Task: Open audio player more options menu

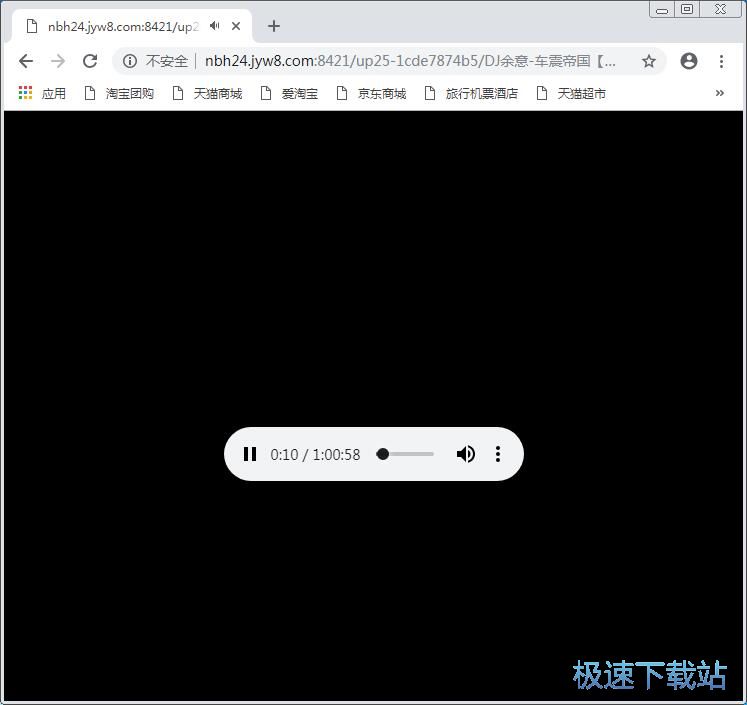Action: point(498,454)
